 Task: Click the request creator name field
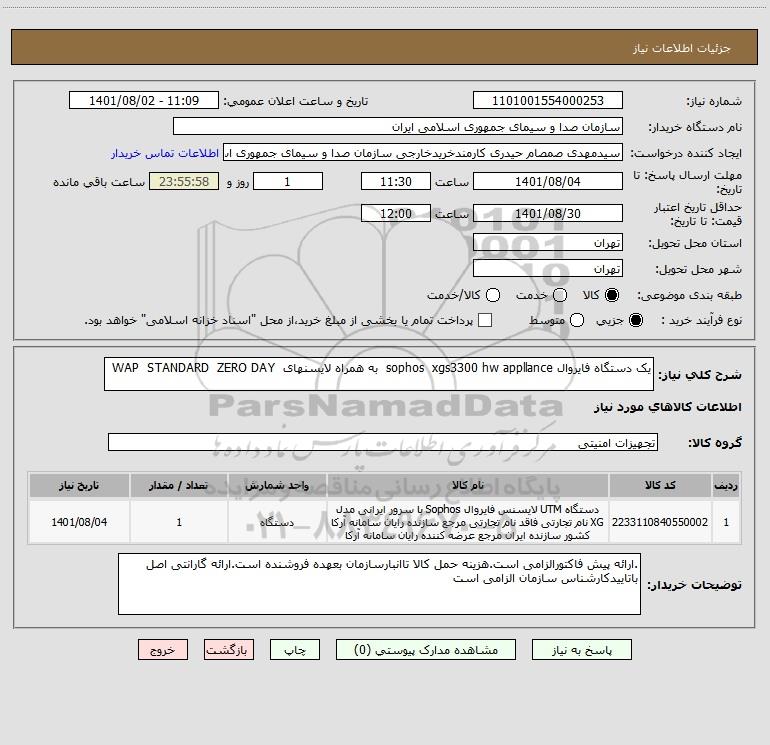423,152
